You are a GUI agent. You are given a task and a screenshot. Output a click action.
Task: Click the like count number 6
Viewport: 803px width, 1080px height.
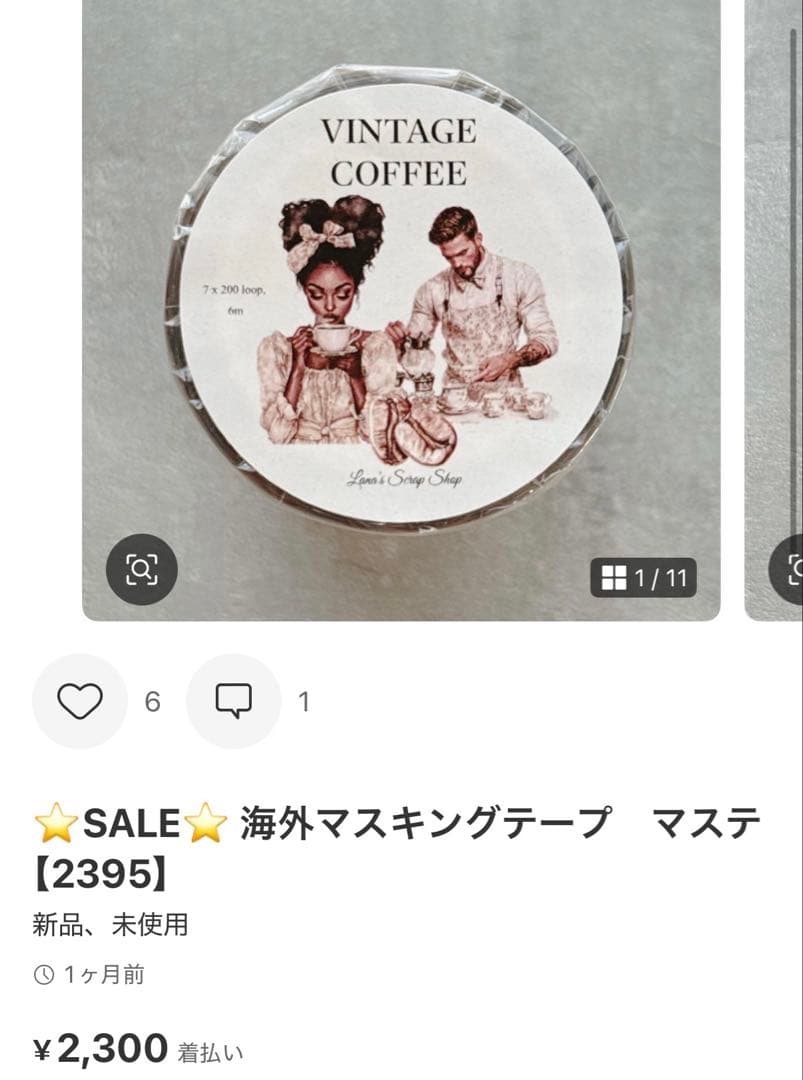(152, 702)
